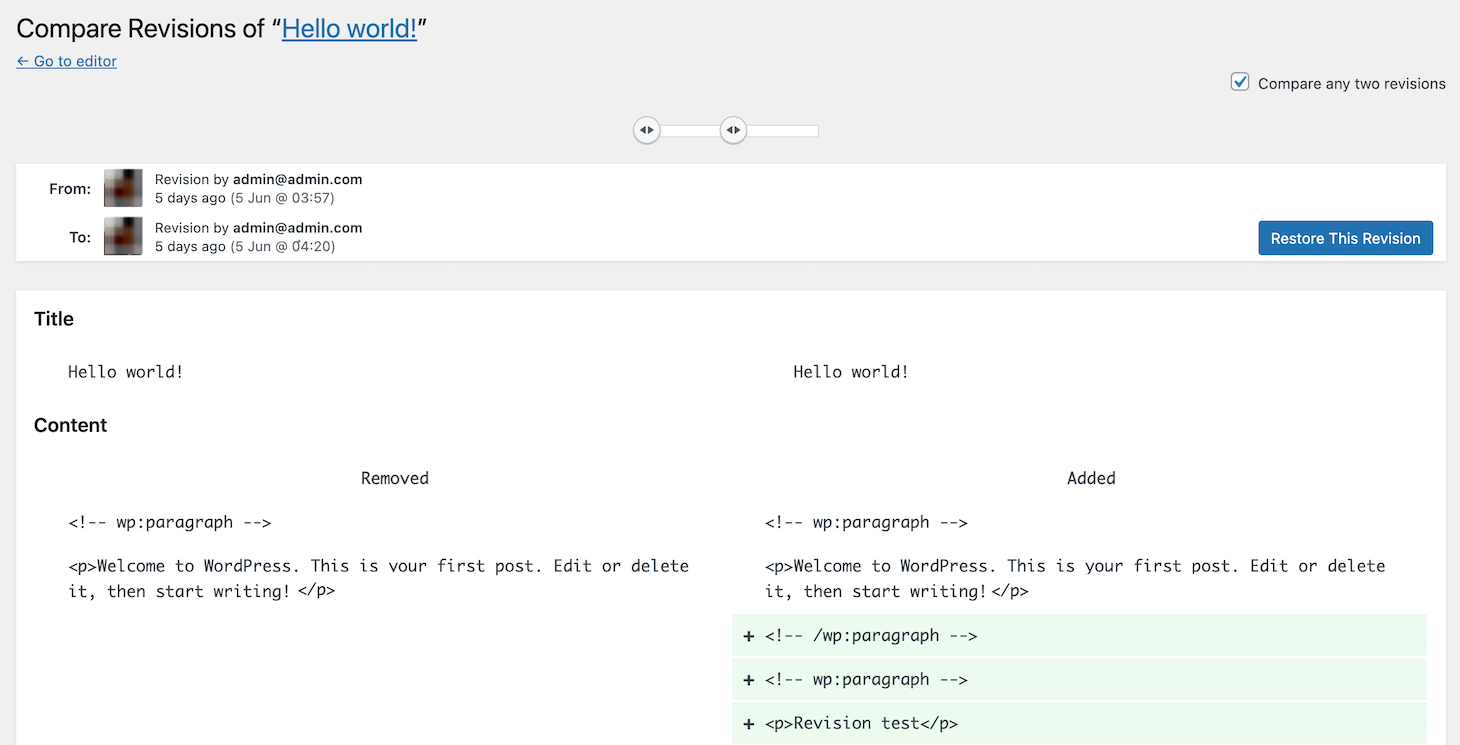Viewport: 1460px width, 745px height.
Task: Click the "Title" section heading
Action: click(53, 319)
